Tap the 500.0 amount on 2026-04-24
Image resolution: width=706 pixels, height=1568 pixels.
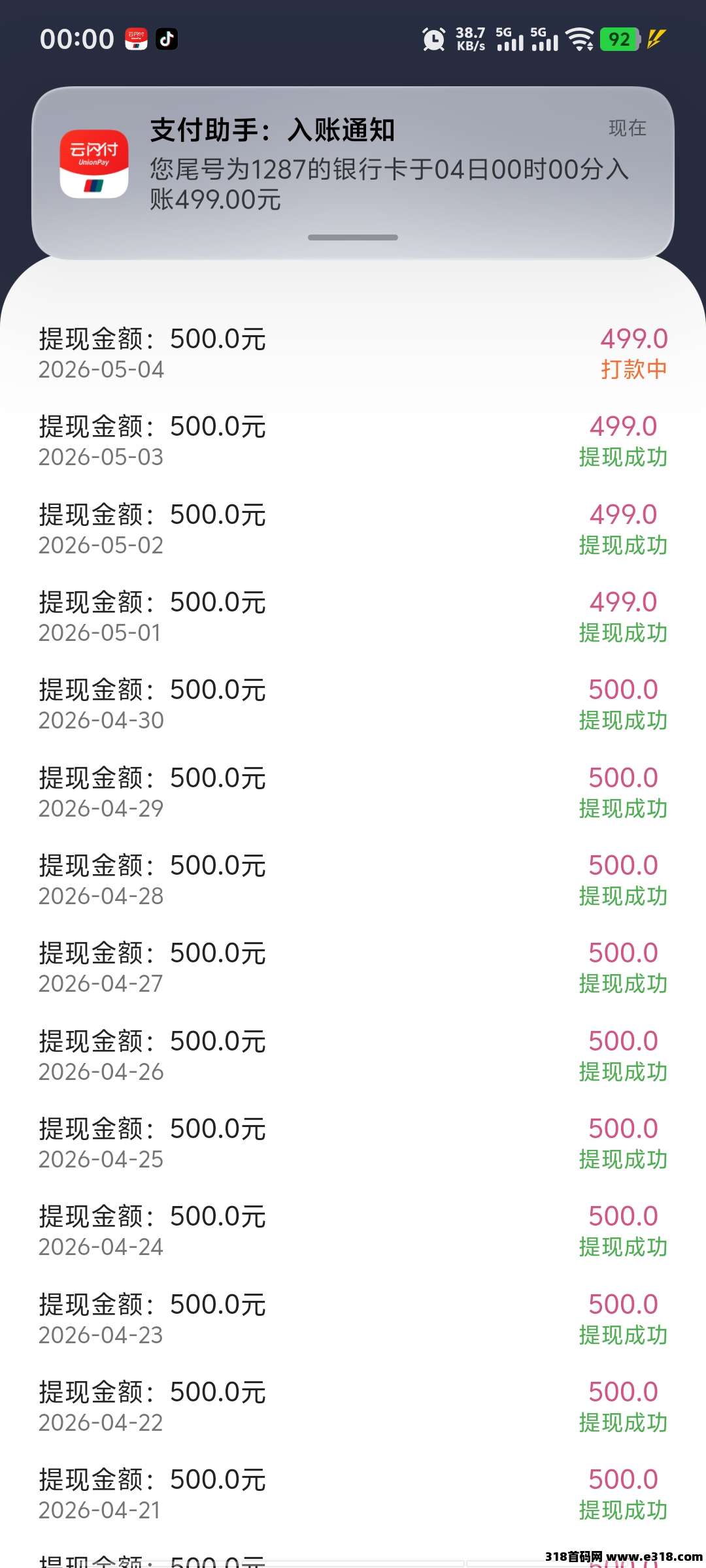point(623,1216)
